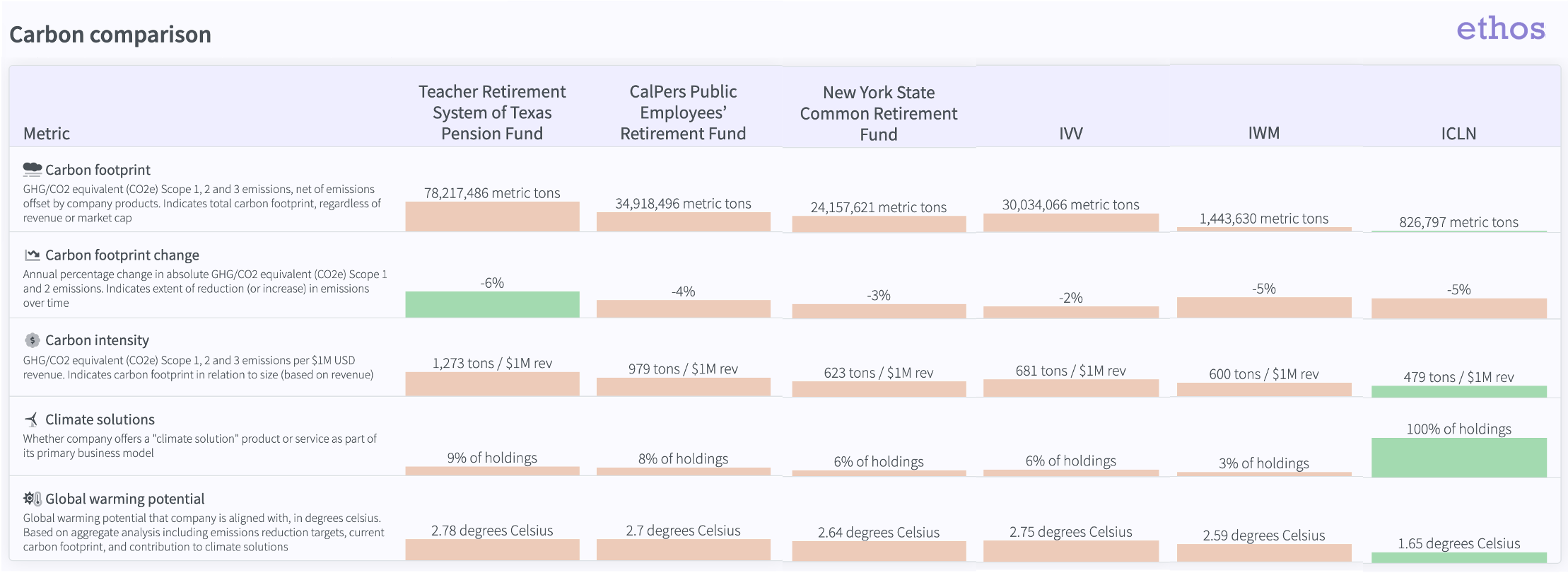Click the -6% carbon footprint change value
1568x573 pixels.
pyautogui.click(x=492, y=283)
